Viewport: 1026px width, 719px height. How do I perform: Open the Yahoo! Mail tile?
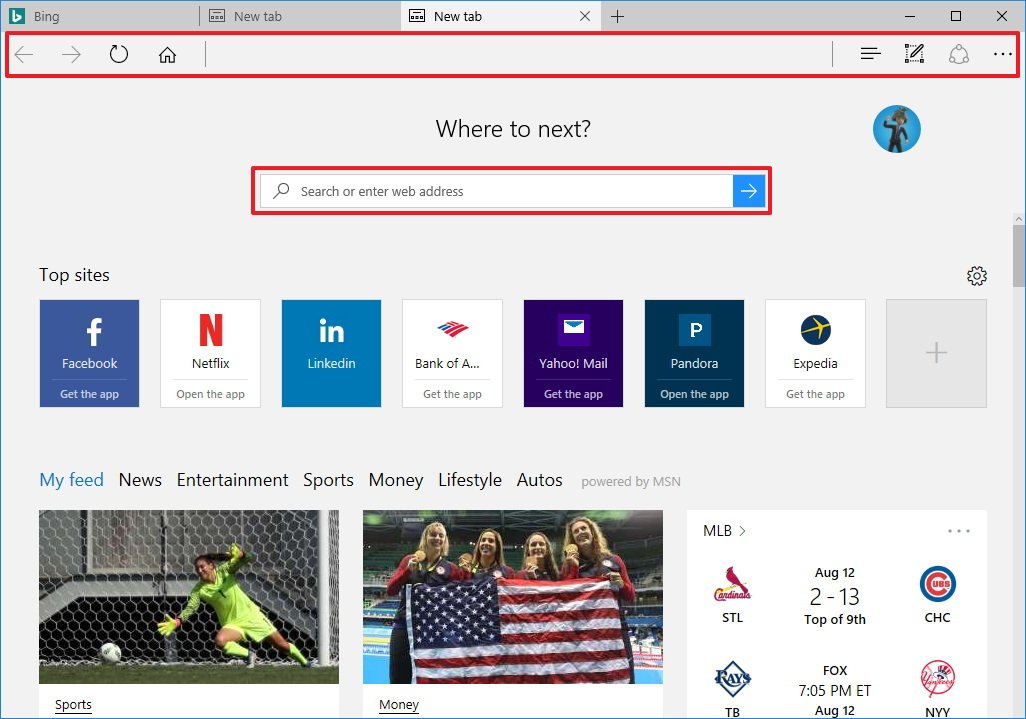[573, 353]
